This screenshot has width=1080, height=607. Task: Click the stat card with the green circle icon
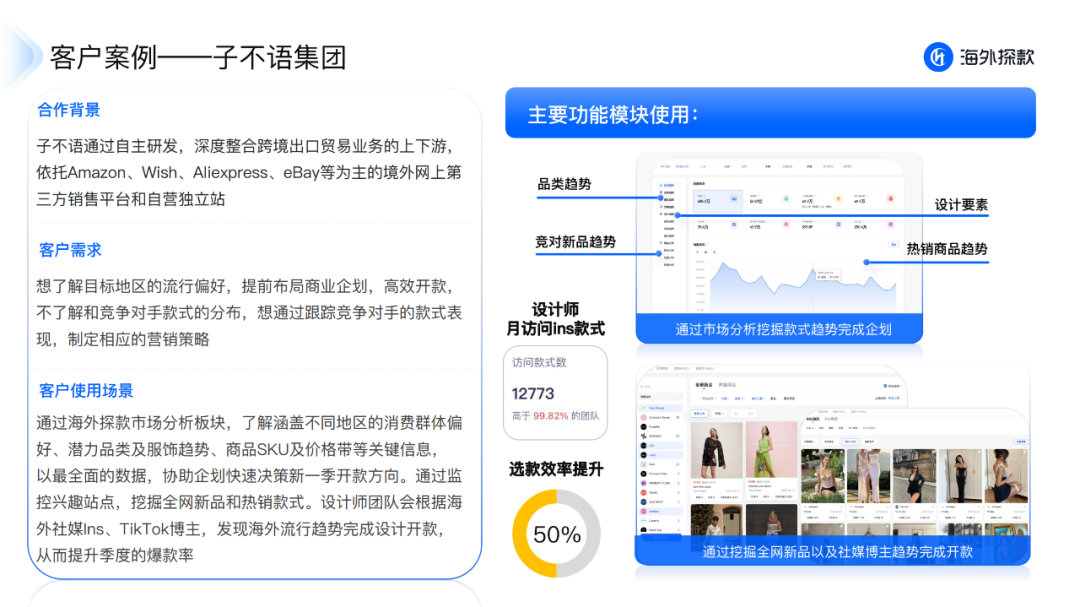click(x=770, y=201)
